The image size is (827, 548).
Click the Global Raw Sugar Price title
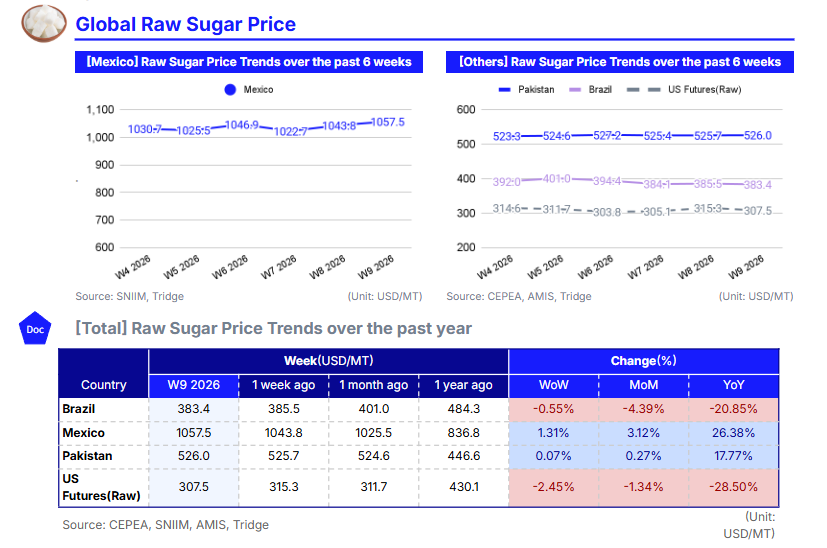pos(186,24)
